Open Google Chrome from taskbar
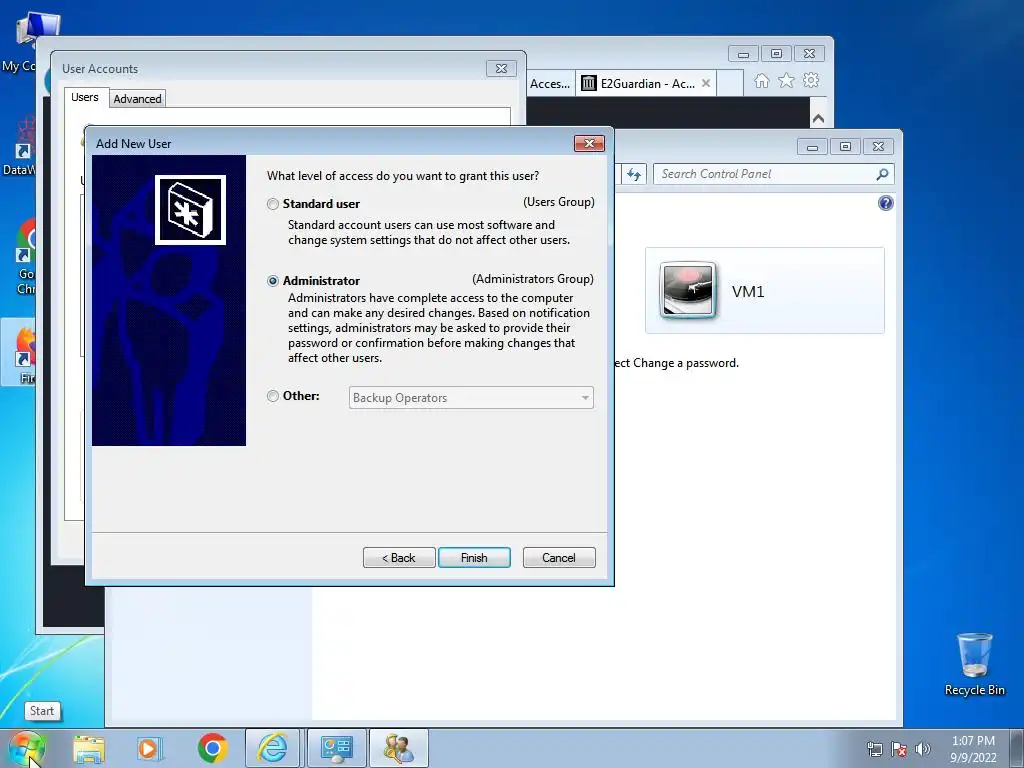Screen dimensions: 1024x768 (213, 748)
